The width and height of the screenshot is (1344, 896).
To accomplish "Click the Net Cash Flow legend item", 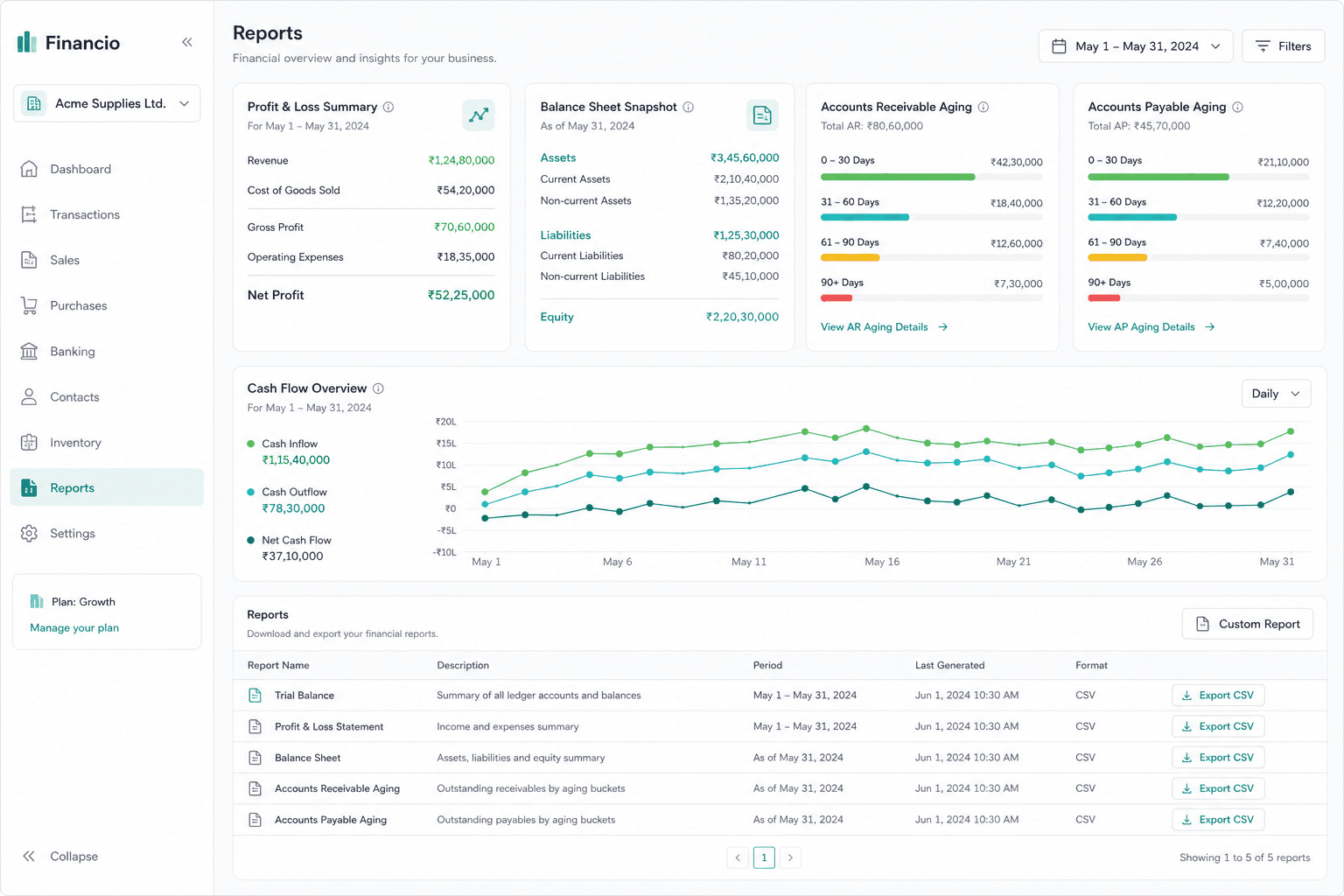I will point(290,548).
